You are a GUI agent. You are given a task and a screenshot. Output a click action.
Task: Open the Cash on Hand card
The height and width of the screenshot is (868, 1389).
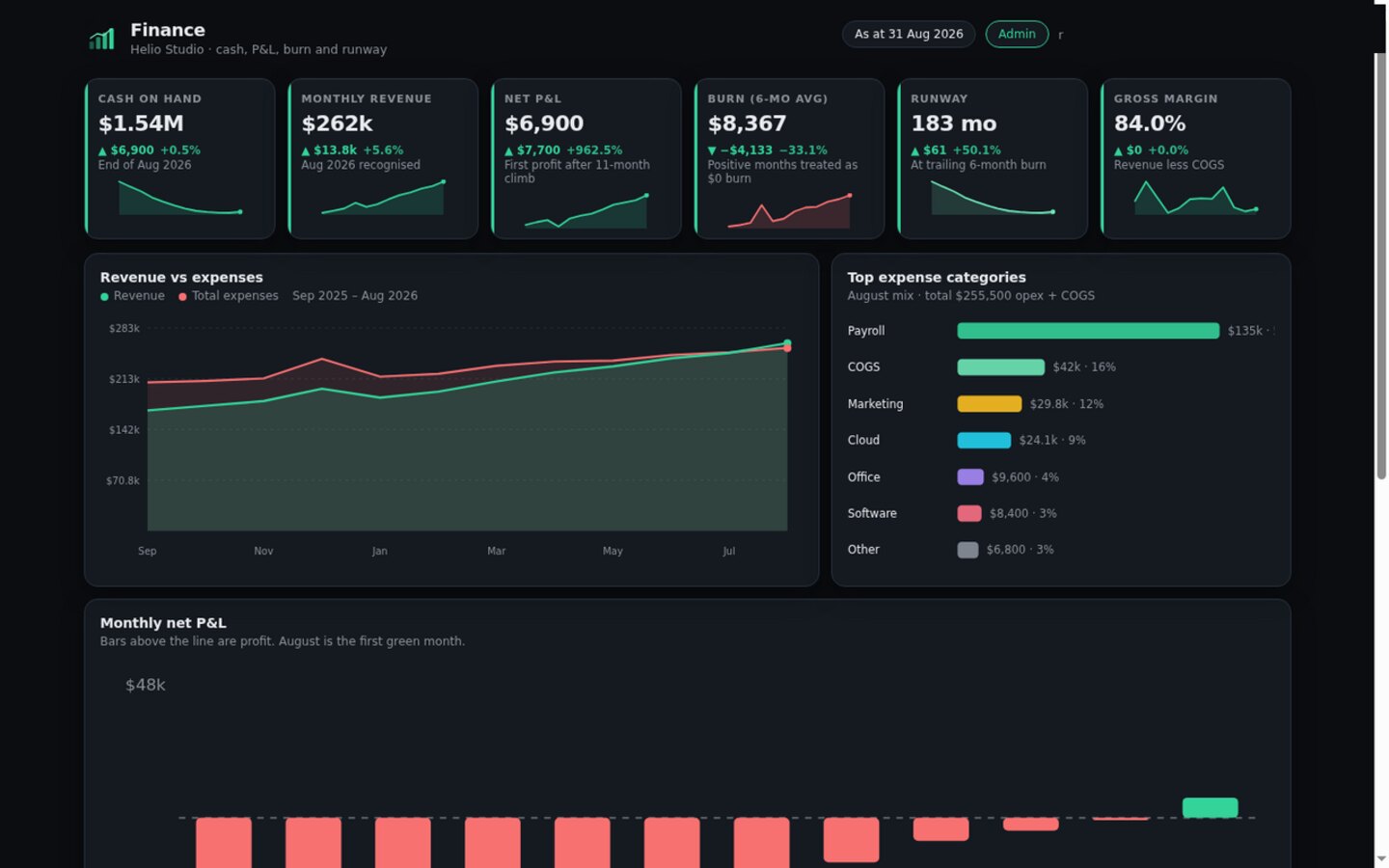[180, 158]
